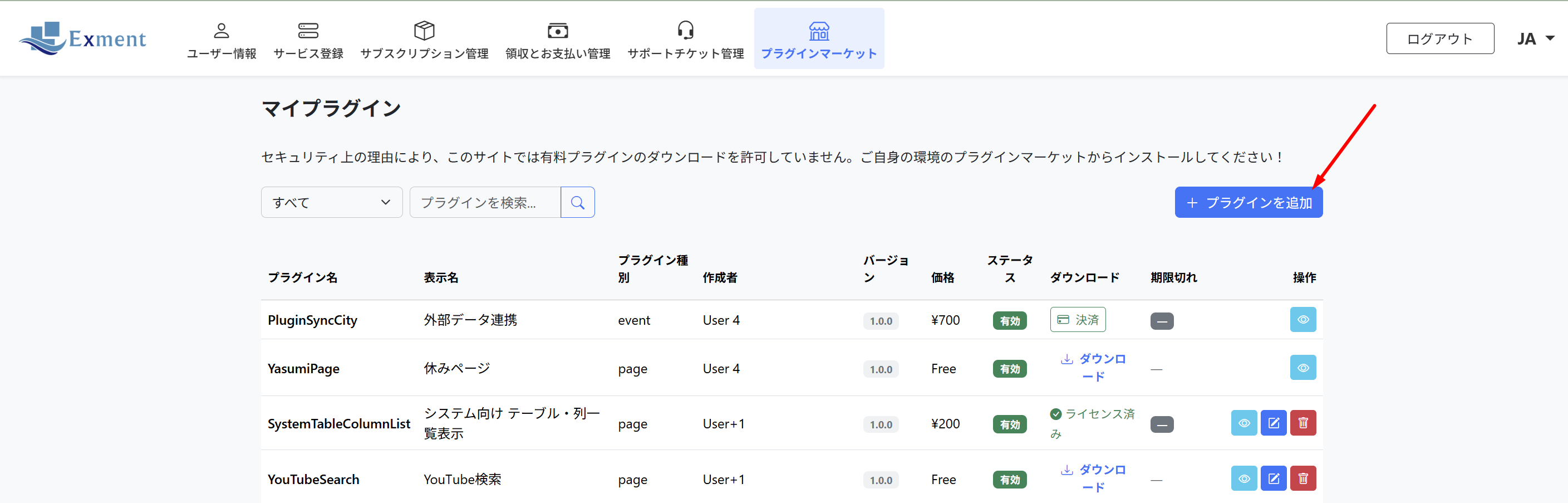The width and height of the screenshot is (1568, 503).
Task: Click ライセンス済み label for SystemTableColumnList
Action: (1093, 424)
